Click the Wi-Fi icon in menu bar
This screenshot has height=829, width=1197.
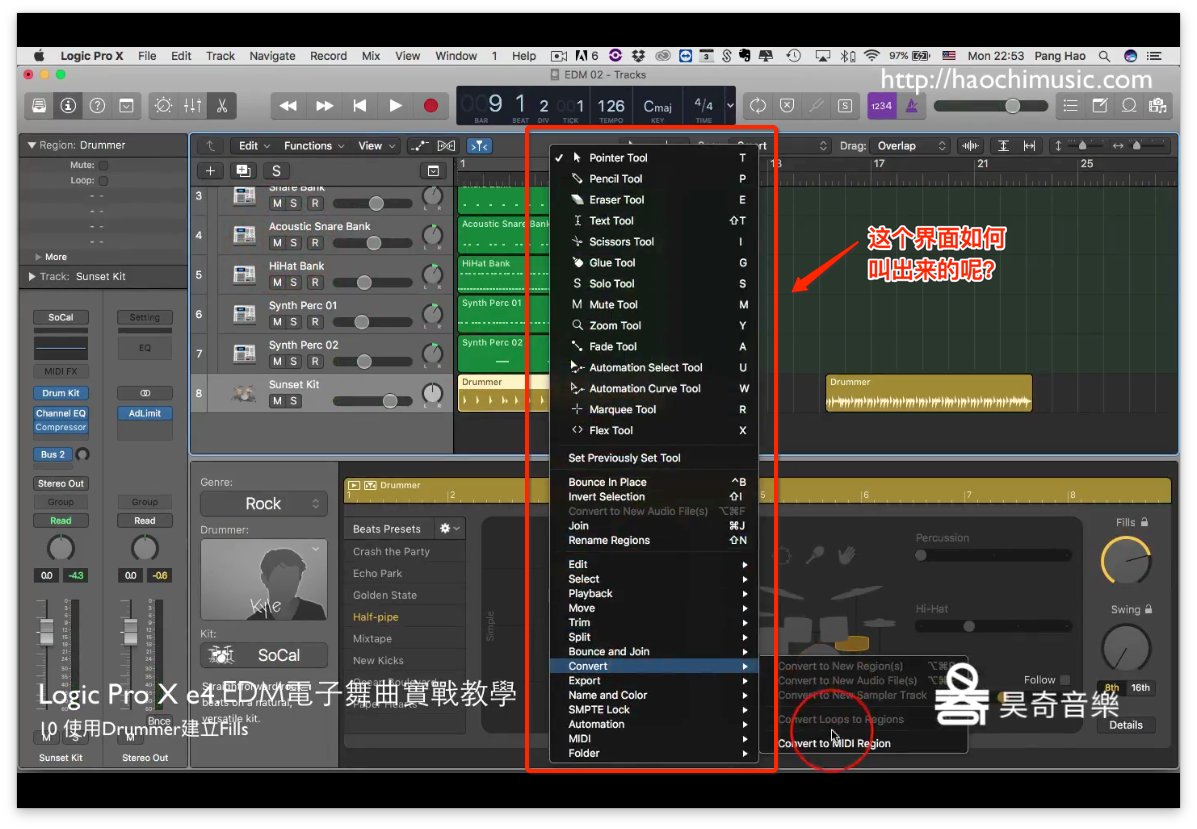(x=871, y=56)
